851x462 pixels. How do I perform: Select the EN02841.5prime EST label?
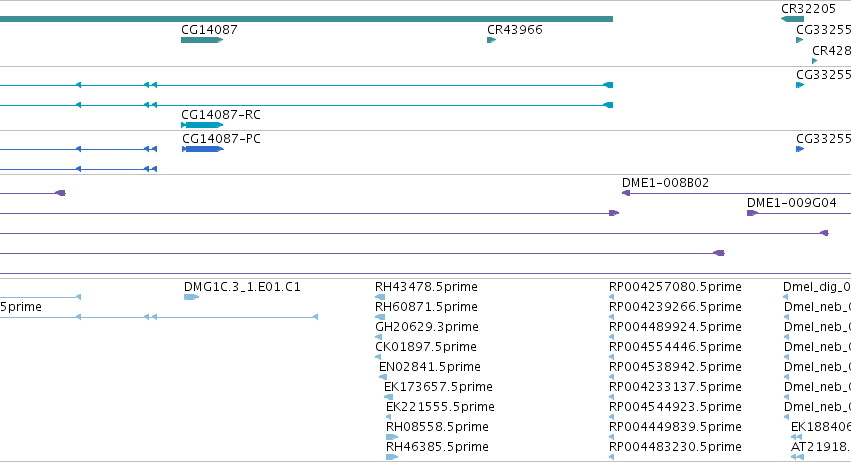tap(429, 367)
